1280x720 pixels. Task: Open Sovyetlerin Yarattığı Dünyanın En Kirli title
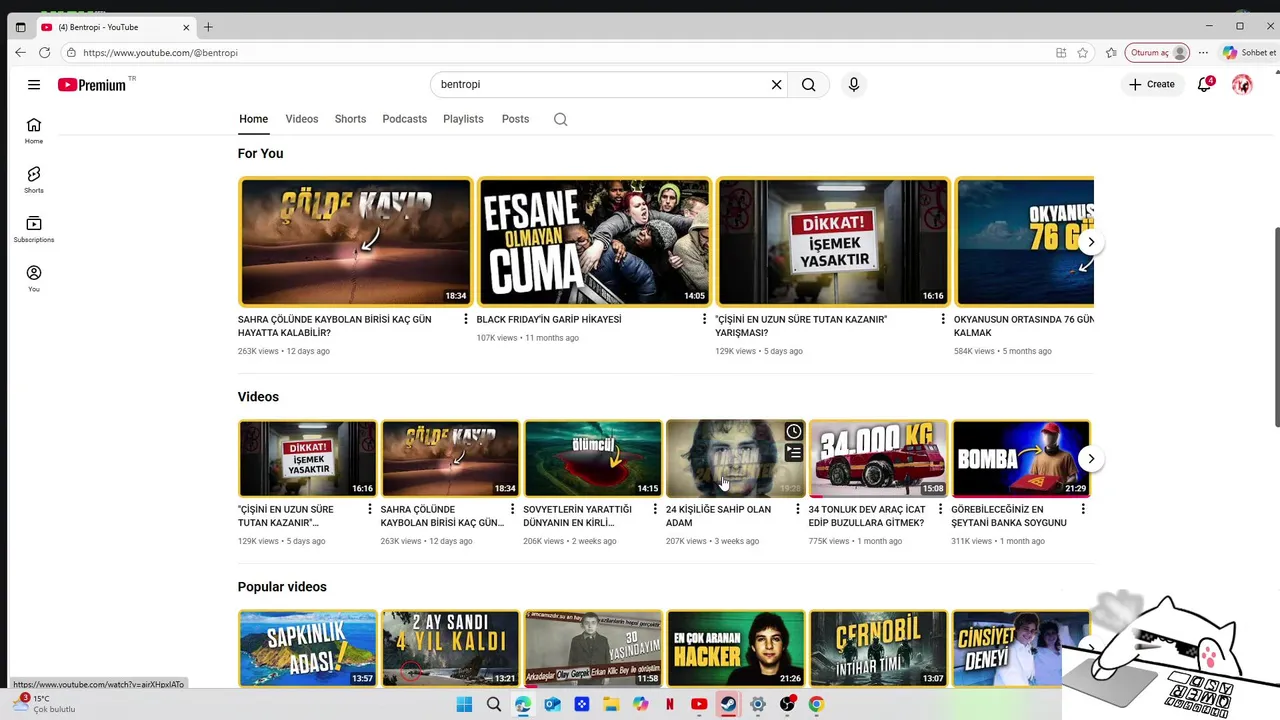pyautogui.click(x=577, y=516)
